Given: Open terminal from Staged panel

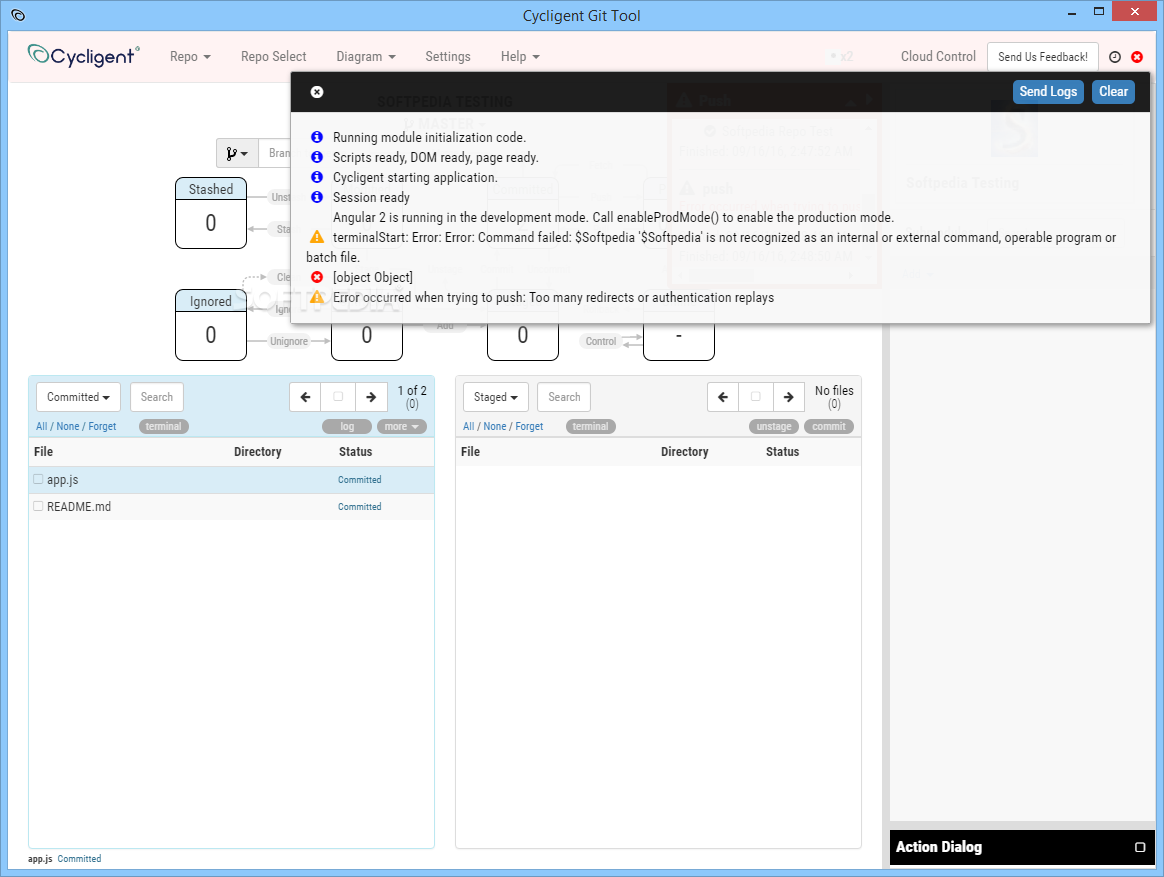Looking at the screenshot, I should [x=590, y=426].
